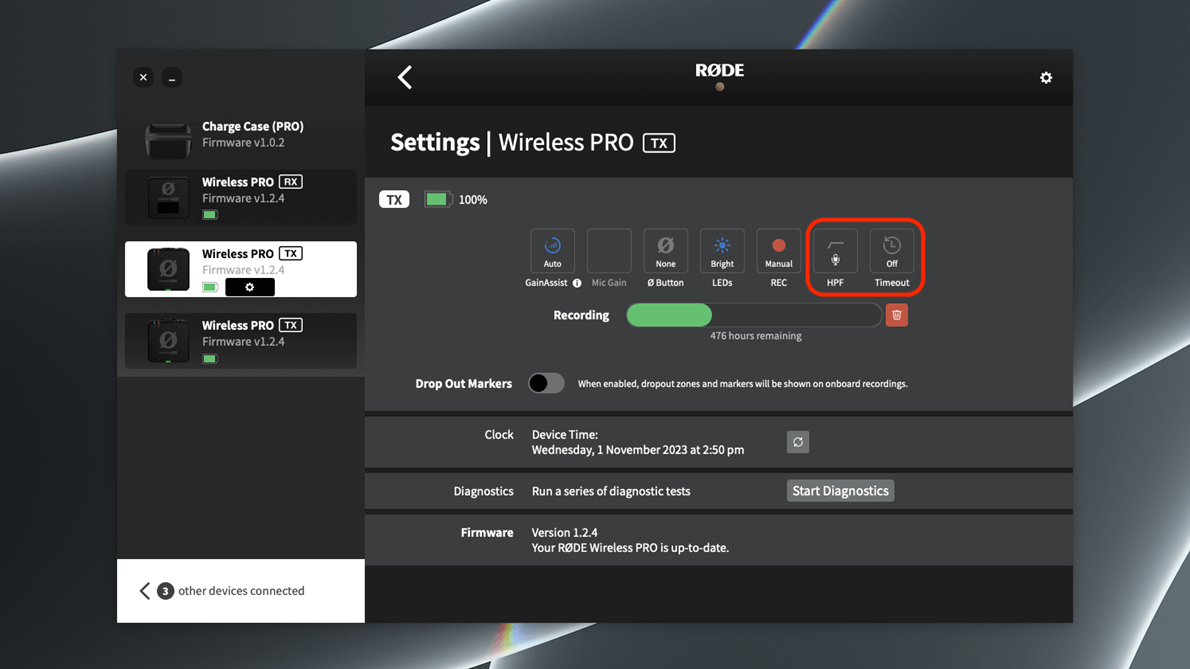Image resolution: width=1190 pixels, height=669 pixels.
Task: Sync device time with refresh icon
Action: pyautogui.click(x=798, y=442)
